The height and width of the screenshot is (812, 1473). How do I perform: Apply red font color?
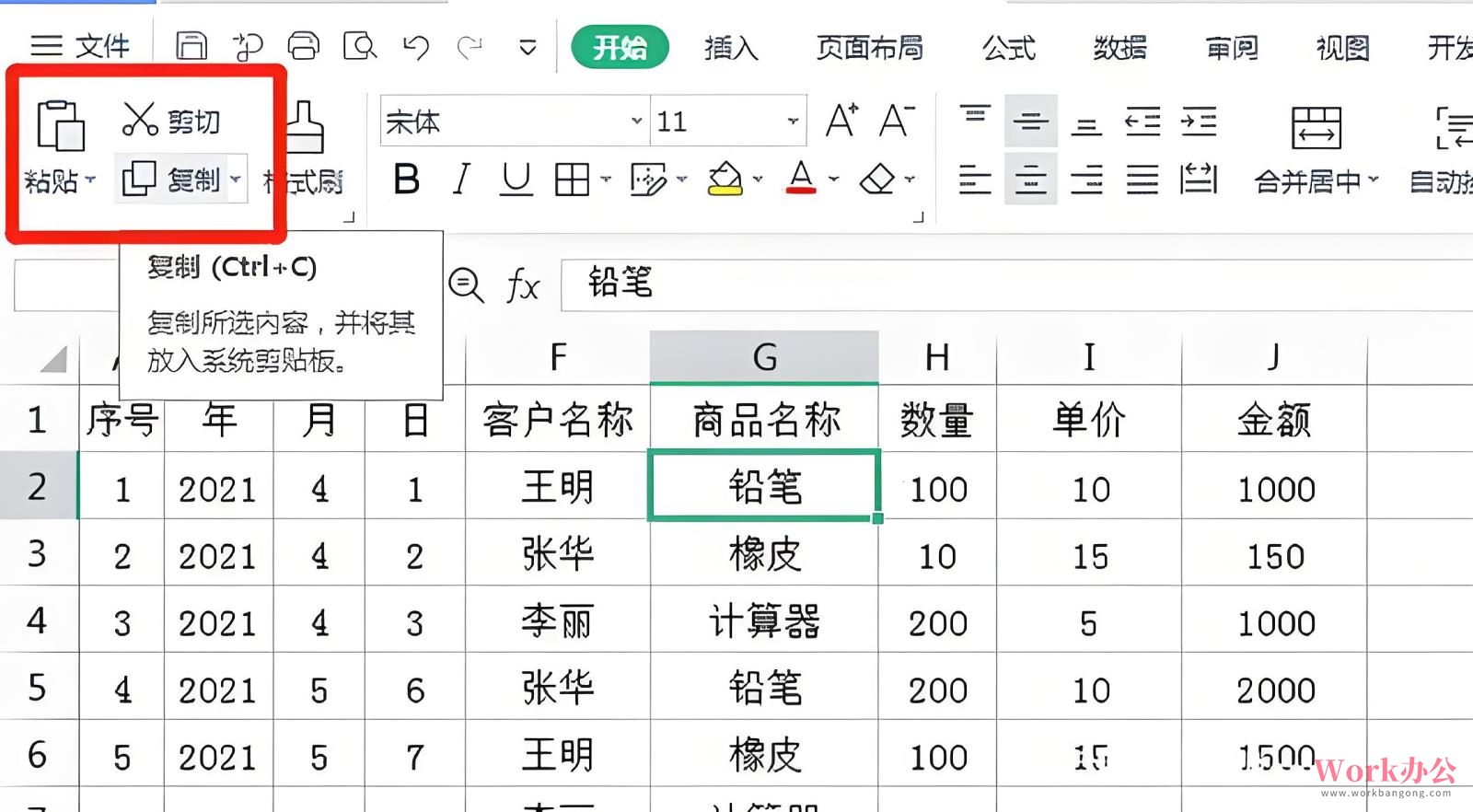pos(801,178)
